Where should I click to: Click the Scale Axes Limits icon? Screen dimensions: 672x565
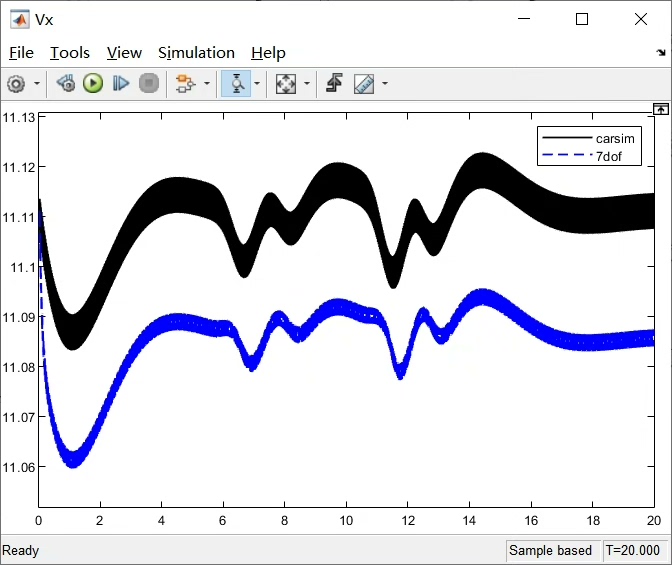286,84
